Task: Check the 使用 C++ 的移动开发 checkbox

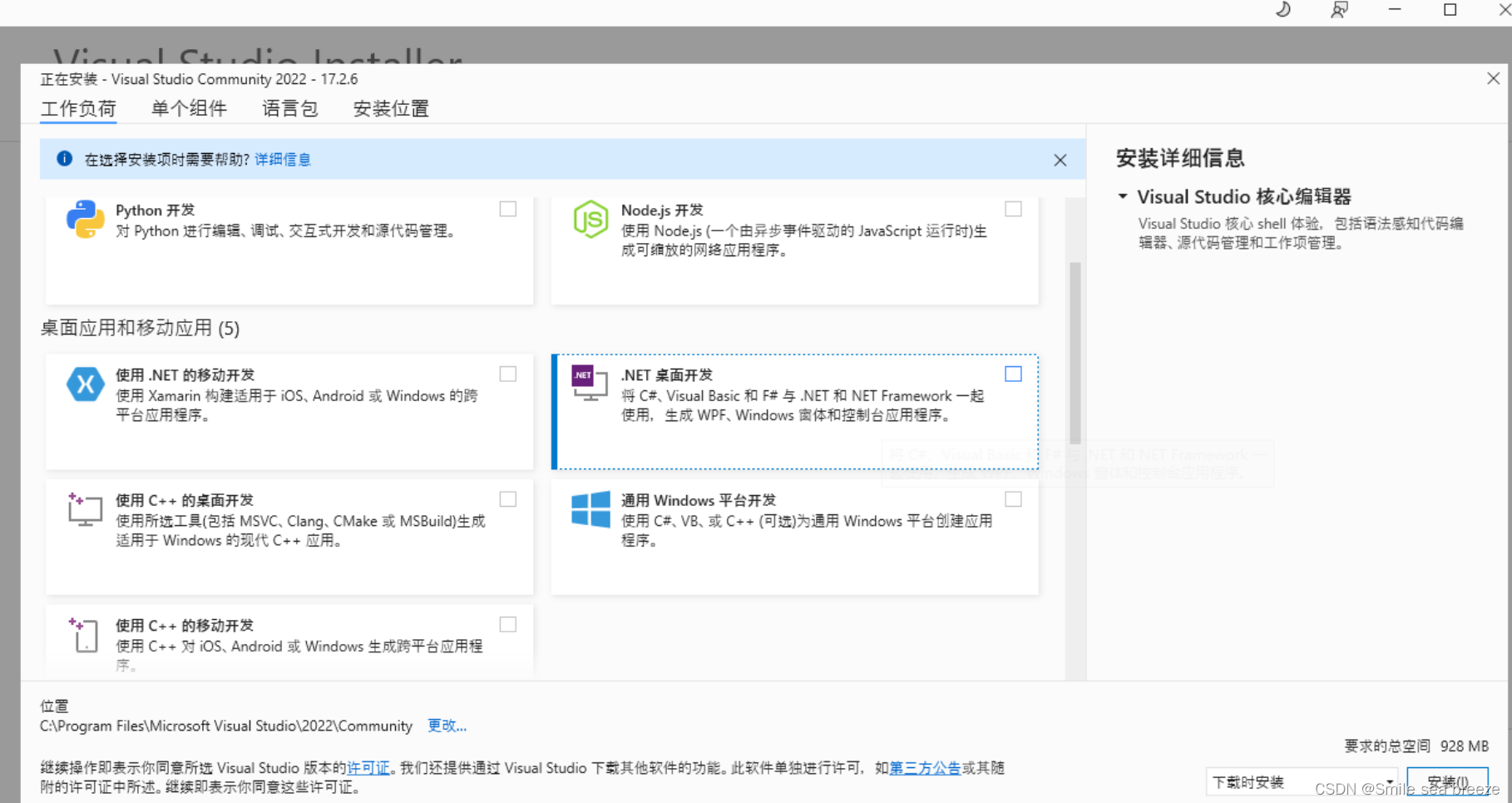Action: (508, 624)
